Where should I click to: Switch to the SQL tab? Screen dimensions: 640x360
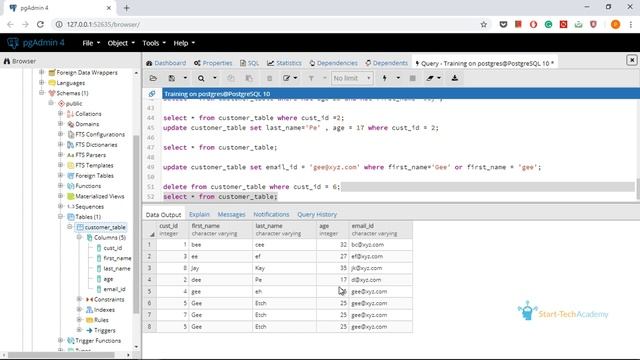tap(249, 63)
